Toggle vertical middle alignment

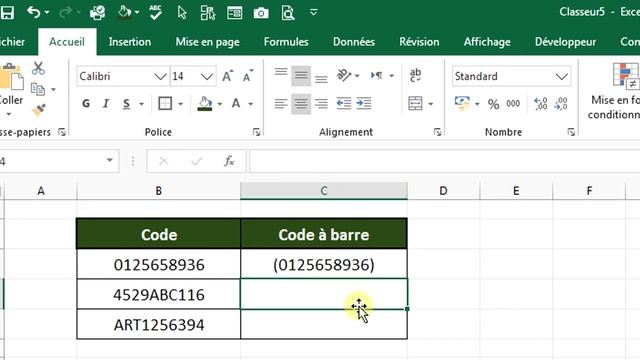click(x=301, y=76)
